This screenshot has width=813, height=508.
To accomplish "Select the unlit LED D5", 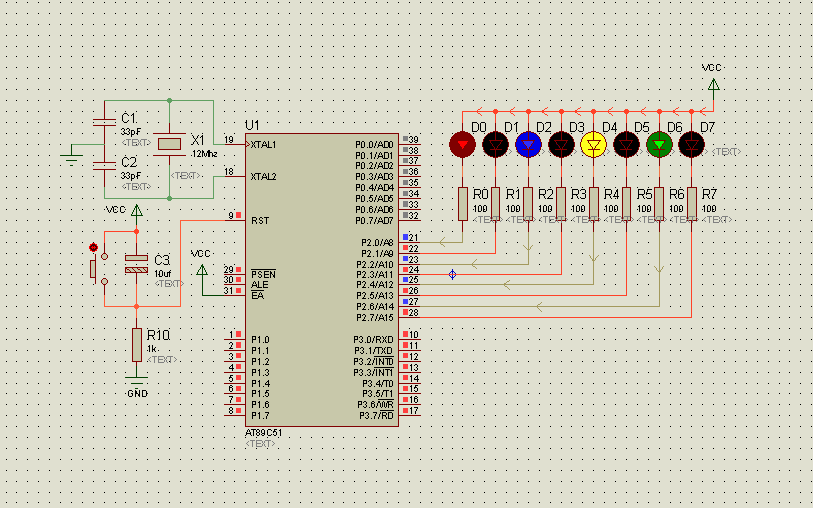I will coord(626,145).
